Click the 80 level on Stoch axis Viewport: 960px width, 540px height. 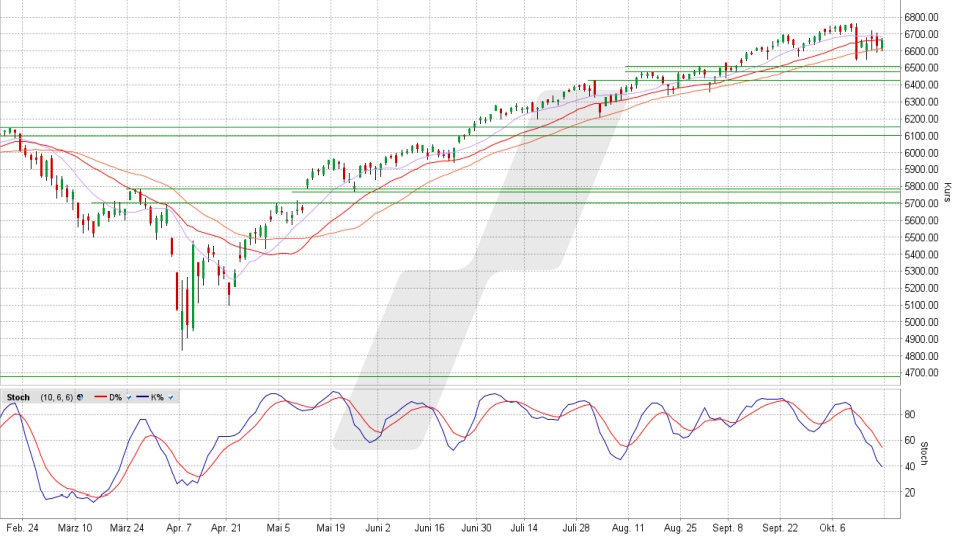[x=911, y=414]
